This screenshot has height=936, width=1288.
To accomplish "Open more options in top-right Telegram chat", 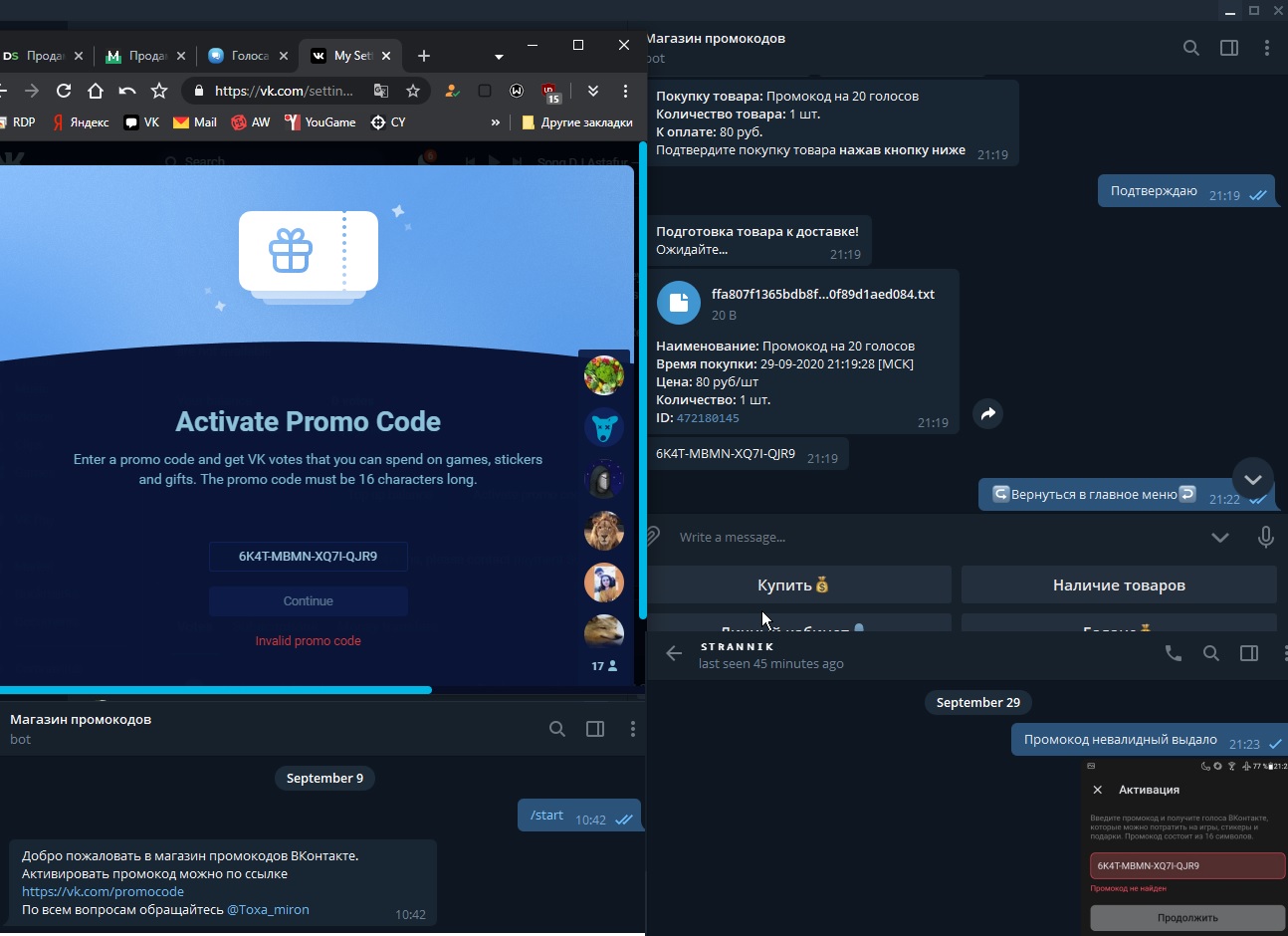I will [1267, 48].
